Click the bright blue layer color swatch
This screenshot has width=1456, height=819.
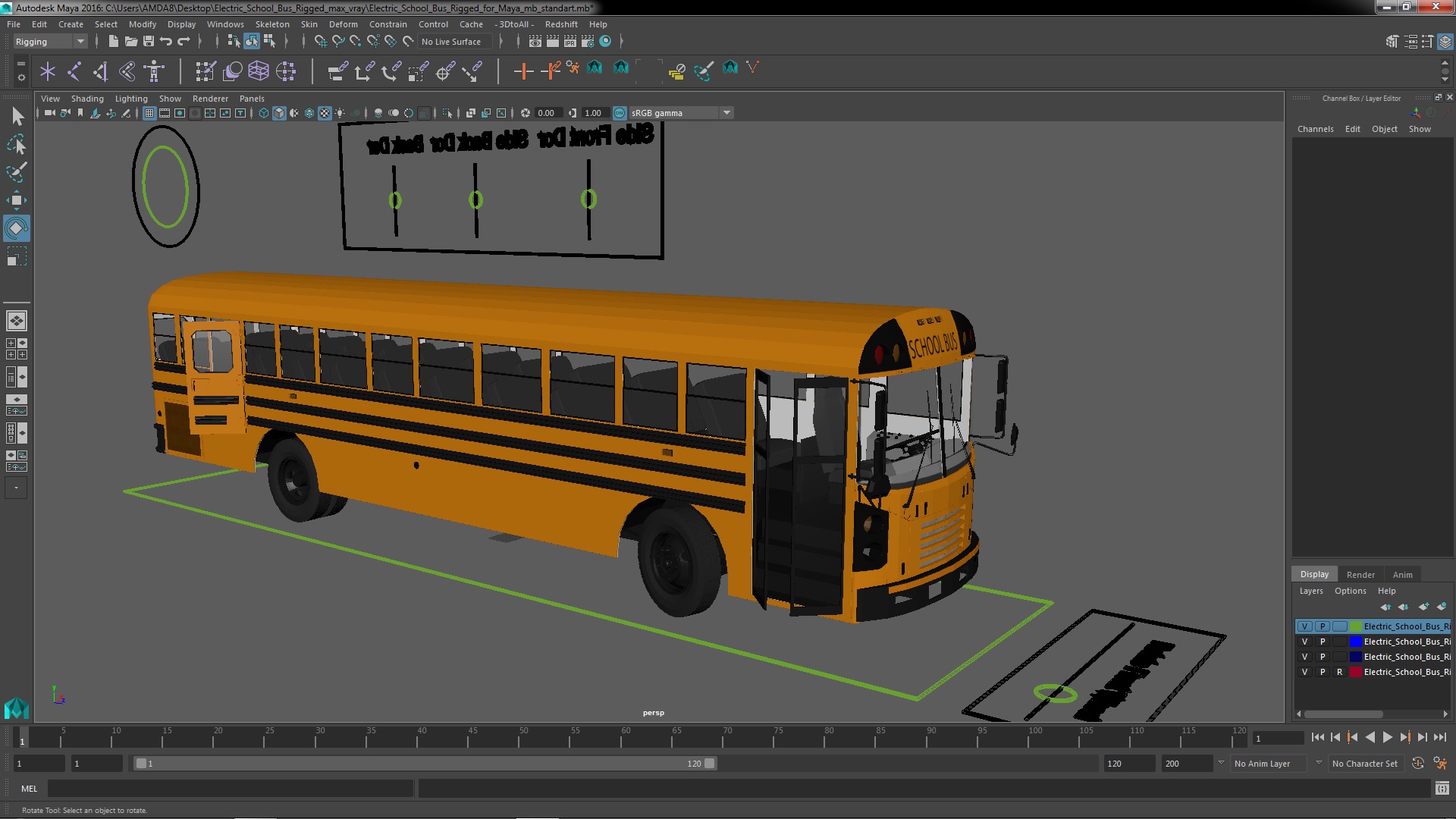click(x=1356, y=642)
